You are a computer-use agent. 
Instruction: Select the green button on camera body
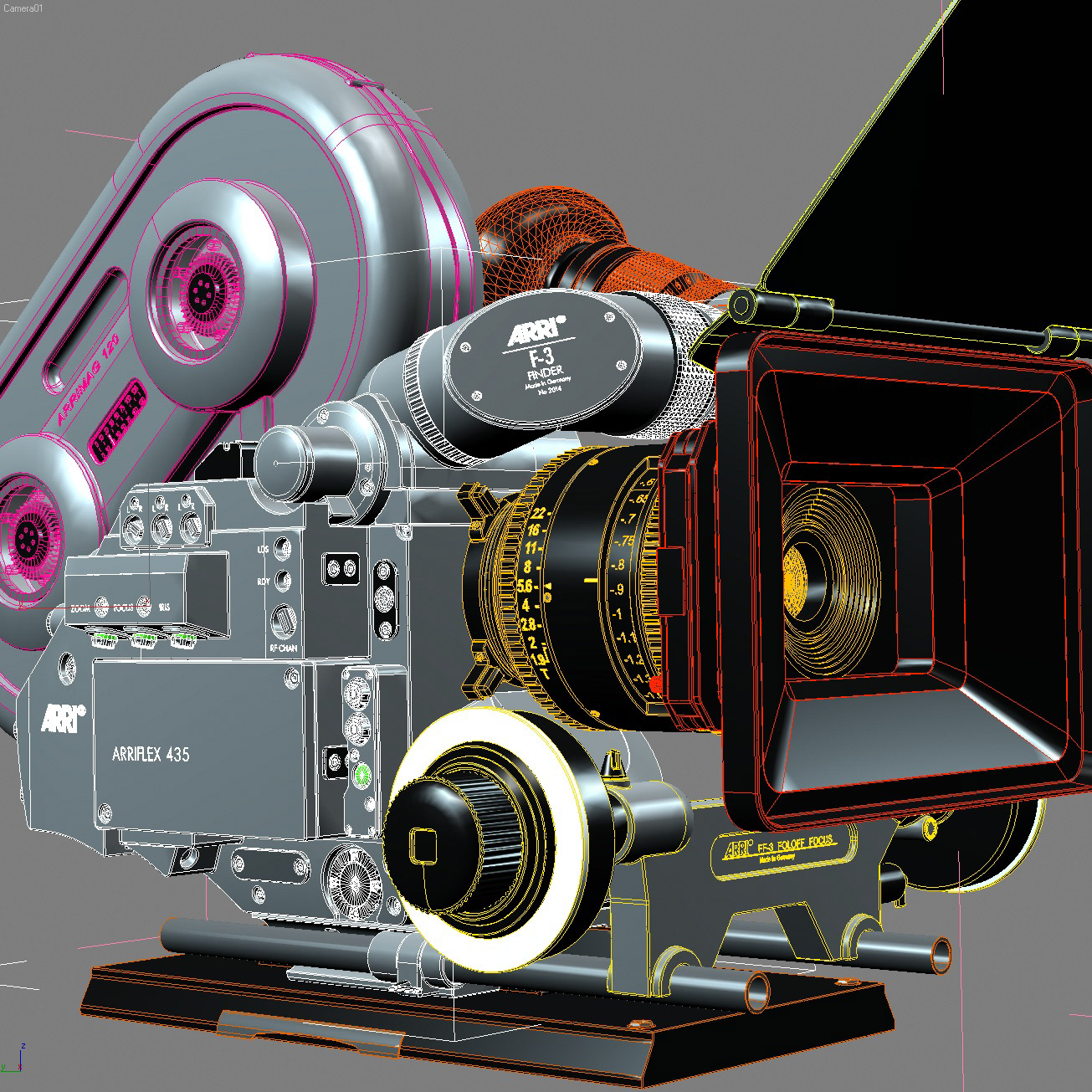[363, 776]
